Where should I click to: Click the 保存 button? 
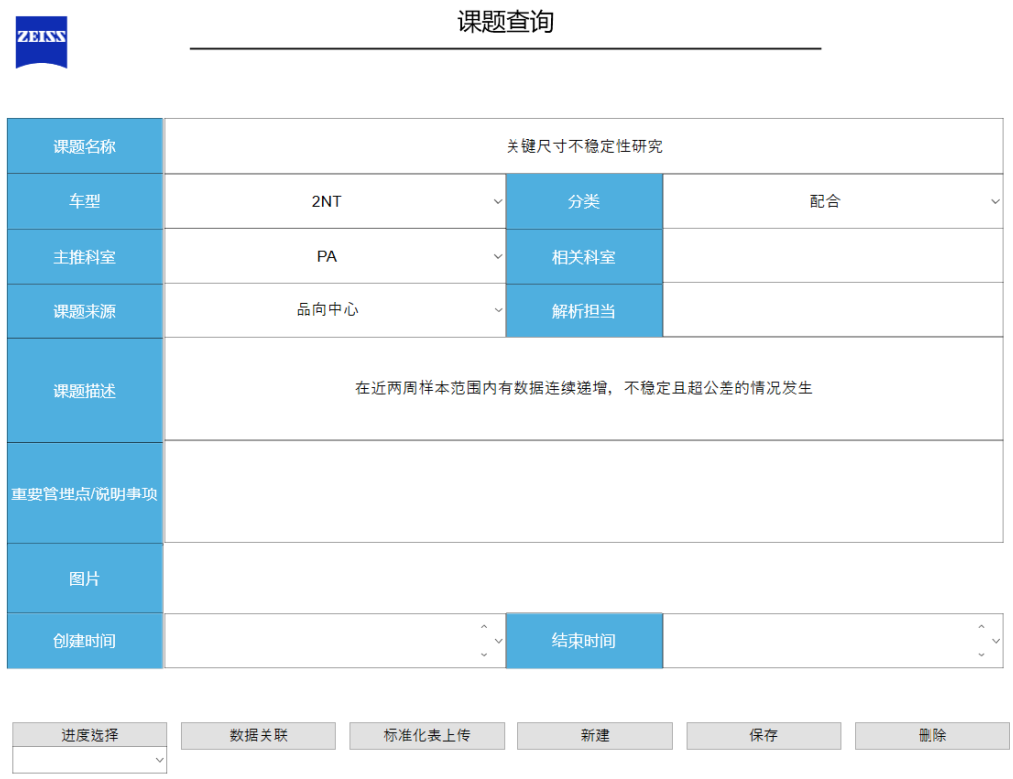764,736
